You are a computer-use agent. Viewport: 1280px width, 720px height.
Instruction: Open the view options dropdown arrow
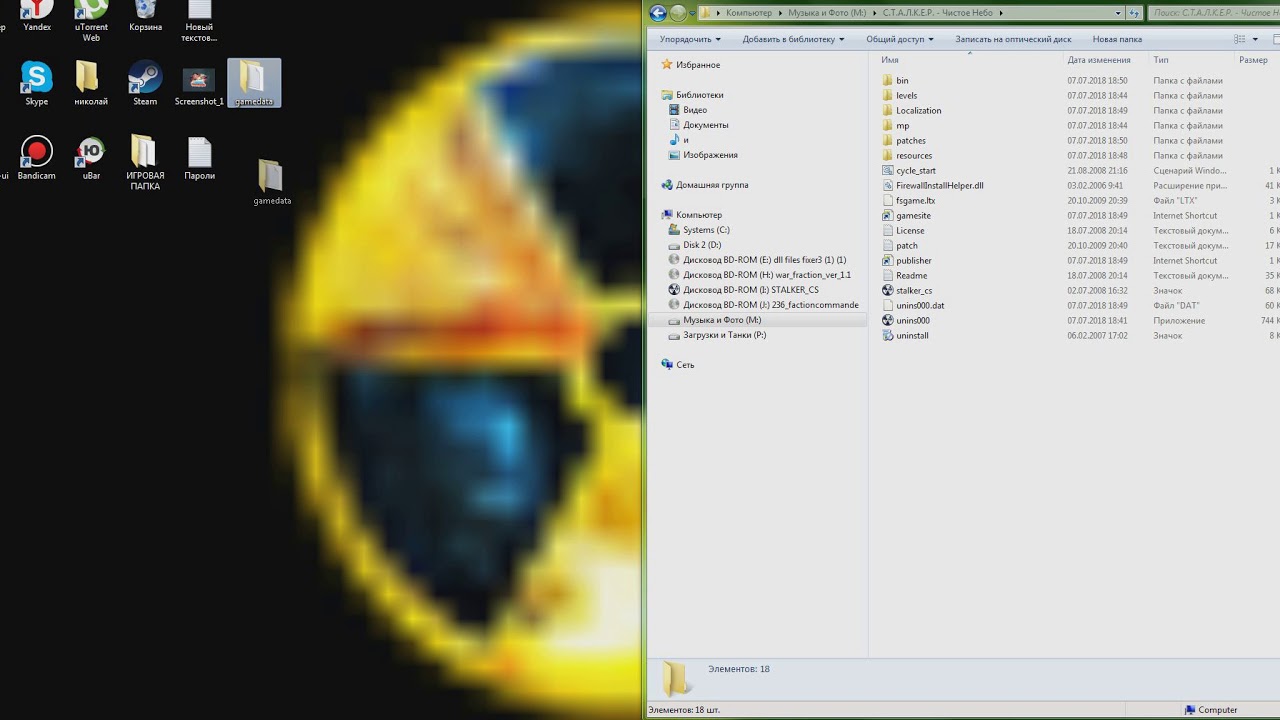(1256, 40)
